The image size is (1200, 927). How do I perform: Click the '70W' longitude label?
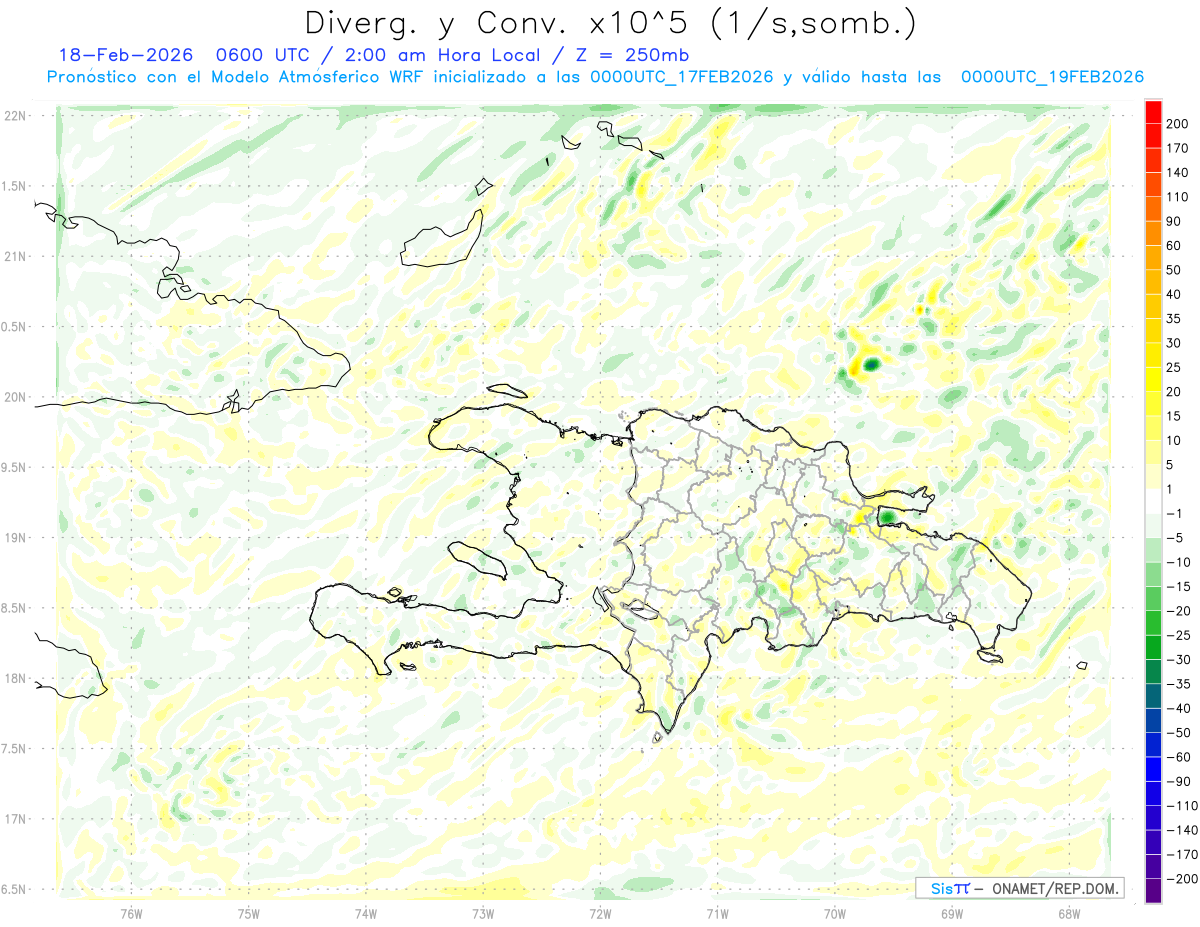tap(835, 912)
